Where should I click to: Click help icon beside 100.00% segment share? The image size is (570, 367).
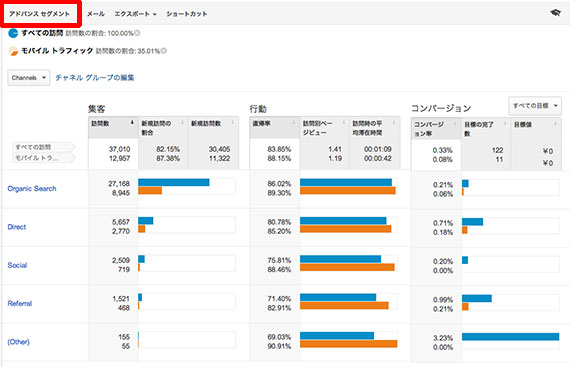[137, 33]
